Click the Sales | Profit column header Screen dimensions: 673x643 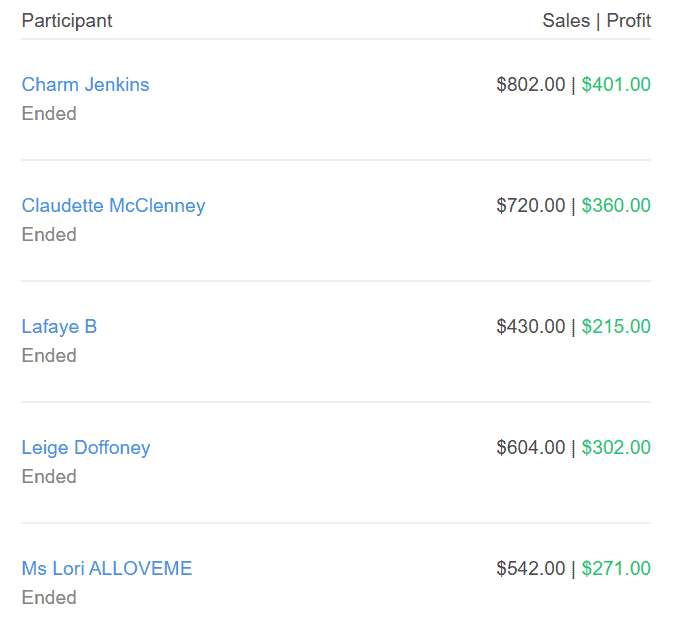point(597,21)
